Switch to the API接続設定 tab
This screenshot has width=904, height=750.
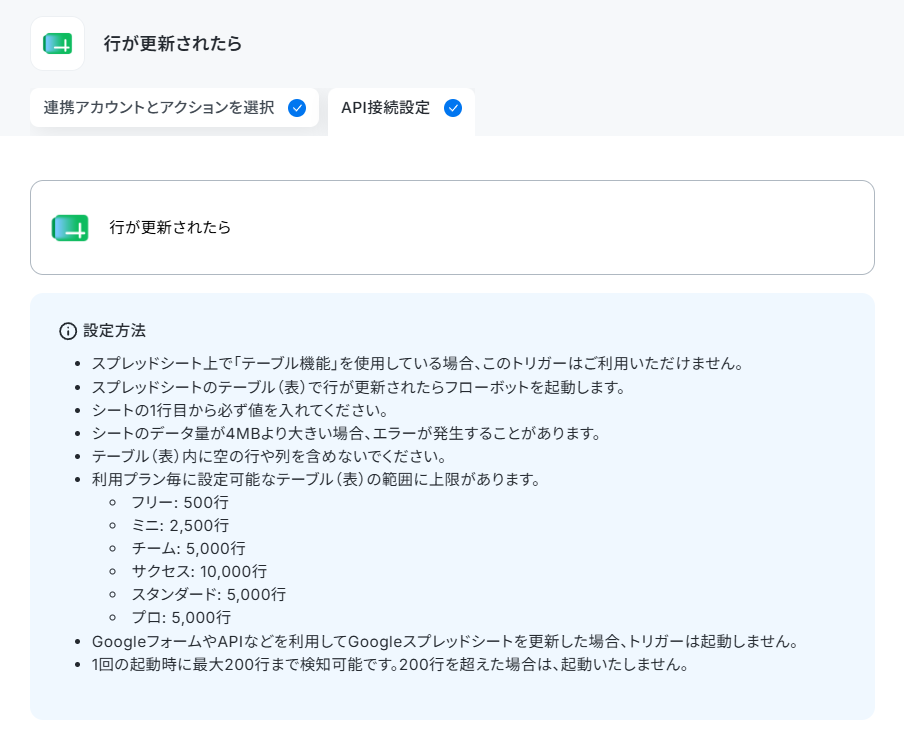(401, 111)
